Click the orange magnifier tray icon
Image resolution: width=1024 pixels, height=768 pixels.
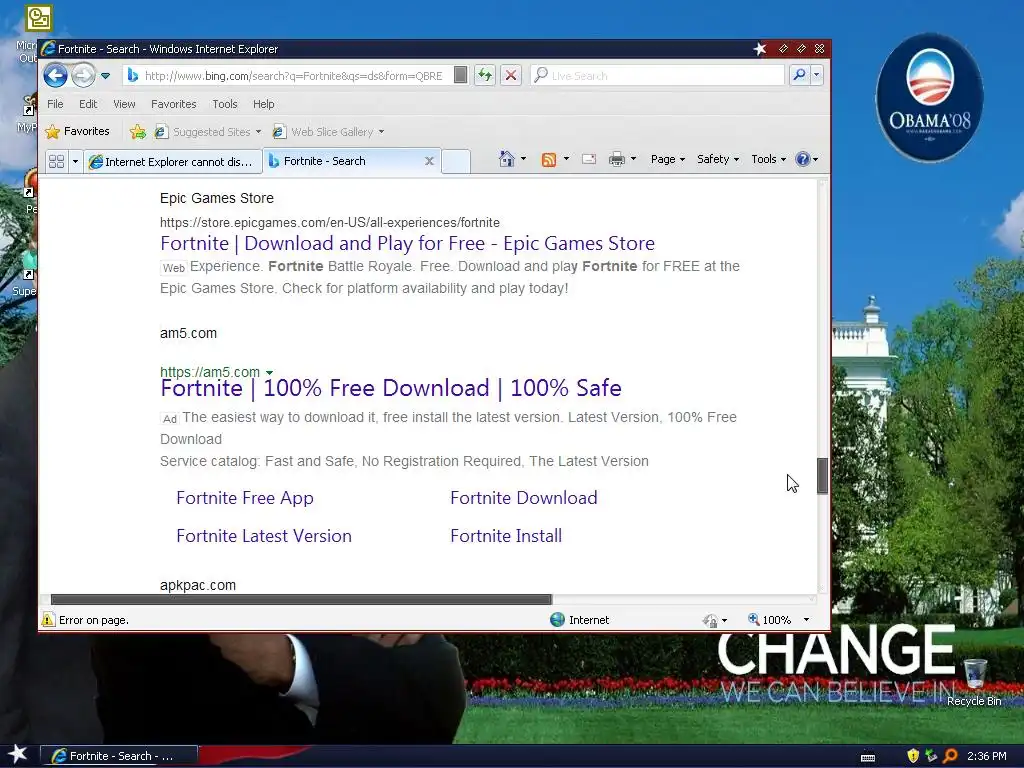[x=950, y=756]
